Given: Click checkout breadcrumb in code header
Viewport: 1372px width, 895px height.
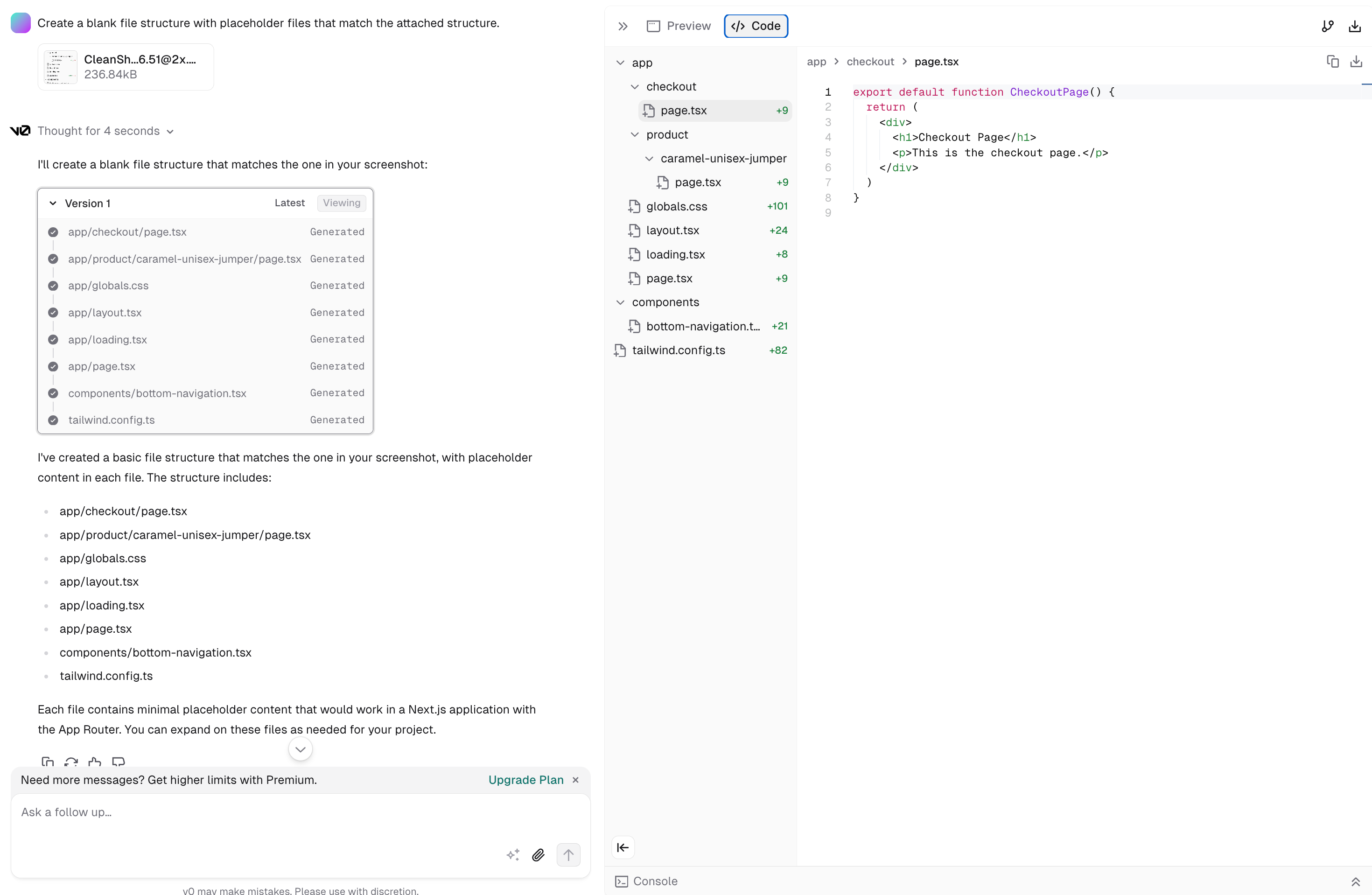Looking at the screenshot, I should click(870, 62).
